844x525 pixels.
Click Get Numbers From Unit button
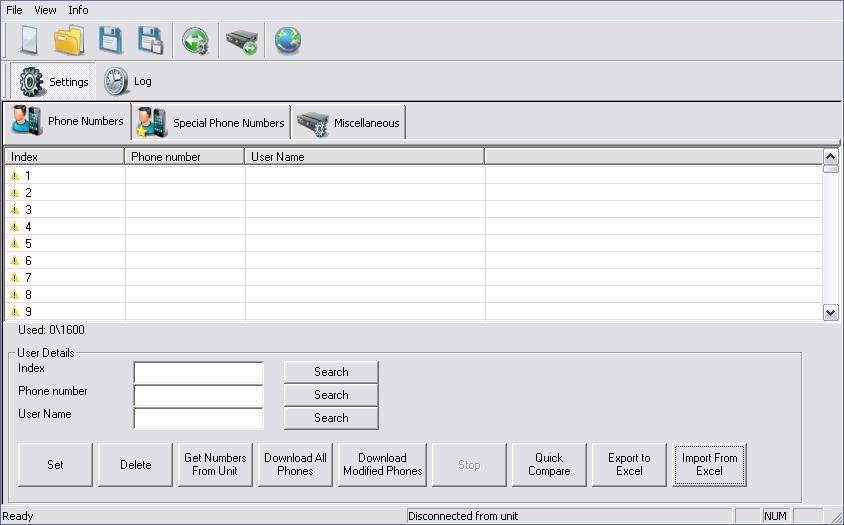[215, 465]
